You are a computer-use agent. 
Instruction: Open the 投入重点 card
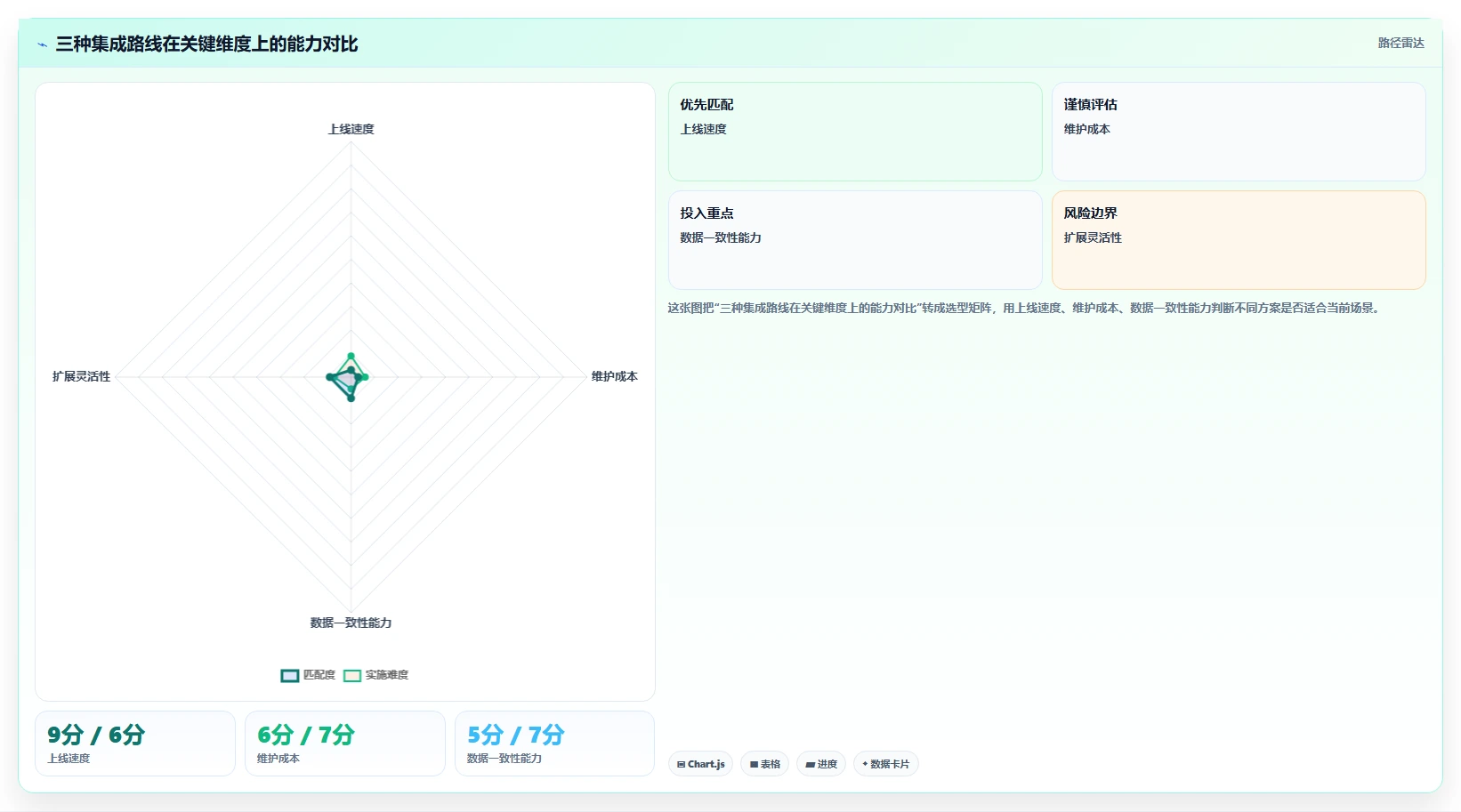click(855, 240)
